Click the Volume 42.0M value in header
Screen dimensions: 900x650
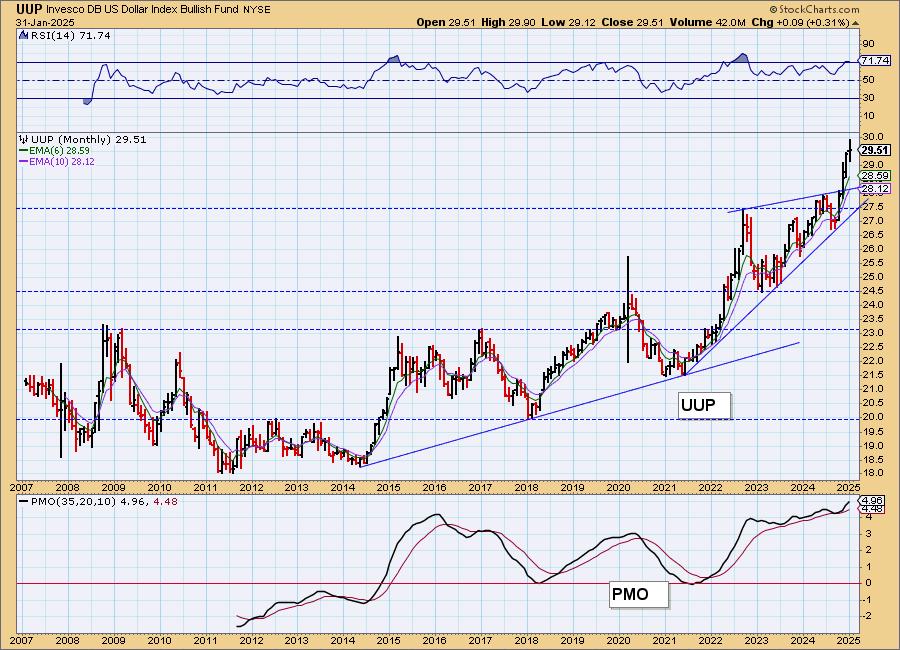coord(707,22)
